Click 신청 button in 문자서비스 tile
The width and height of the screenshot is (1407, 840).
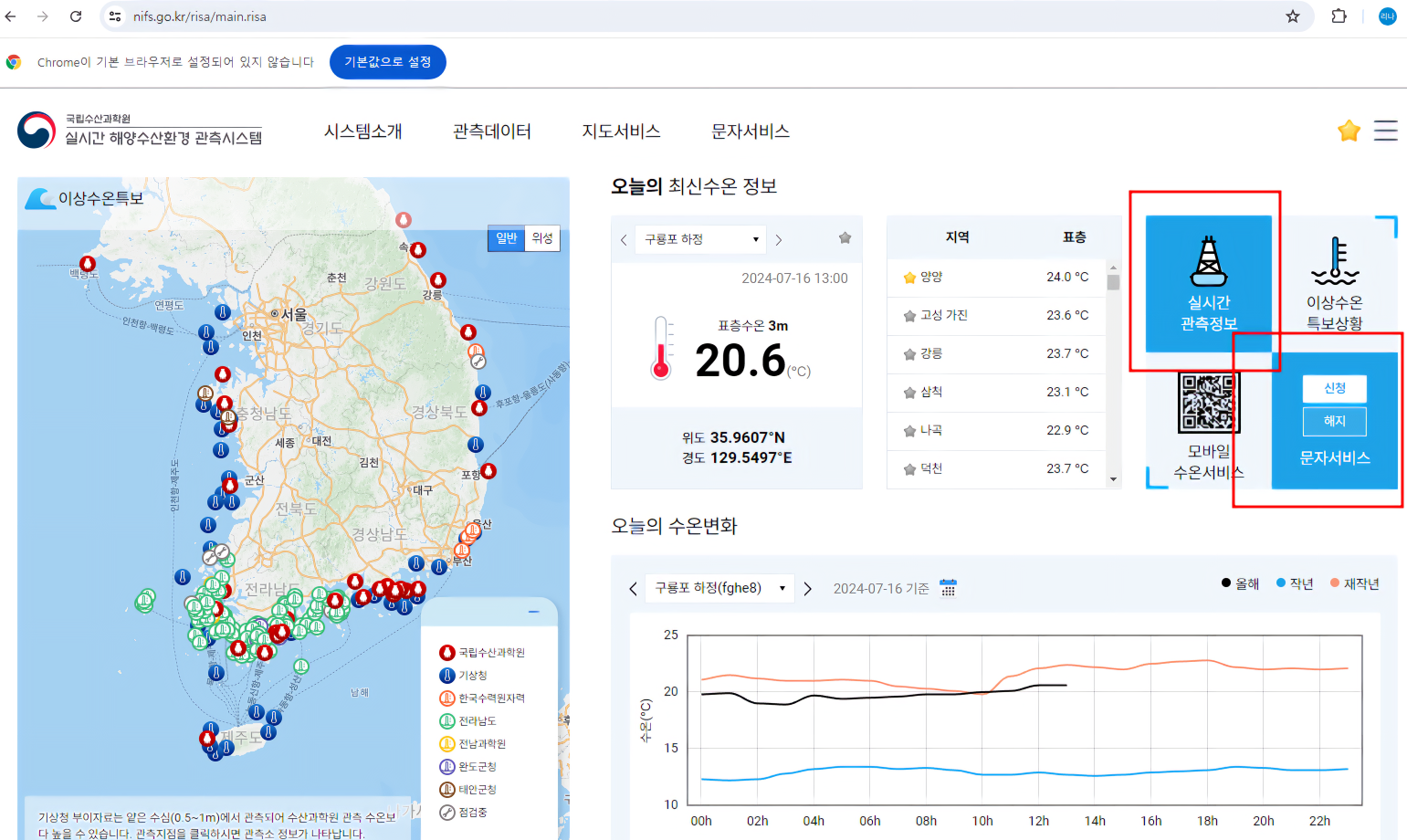[x=1335, y=388]
